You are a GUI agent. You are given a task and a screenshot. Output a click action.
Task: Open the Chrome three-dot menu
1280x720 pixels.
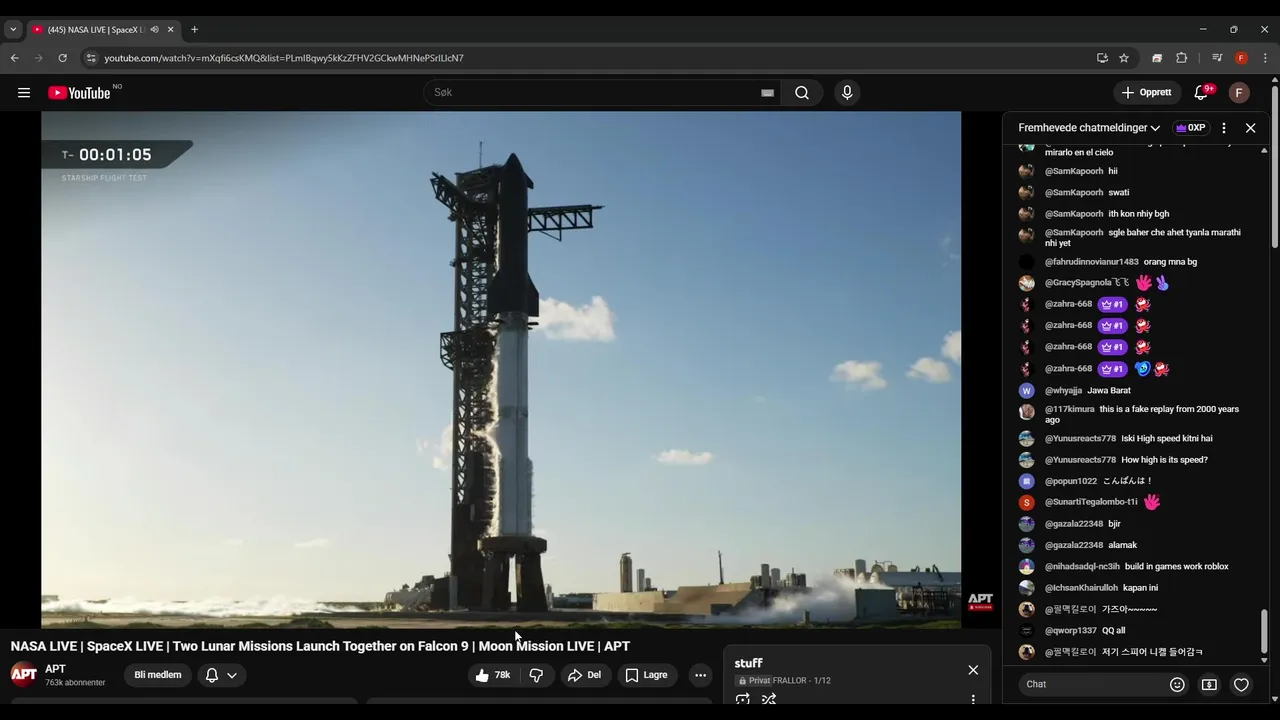pos(1265,58)
